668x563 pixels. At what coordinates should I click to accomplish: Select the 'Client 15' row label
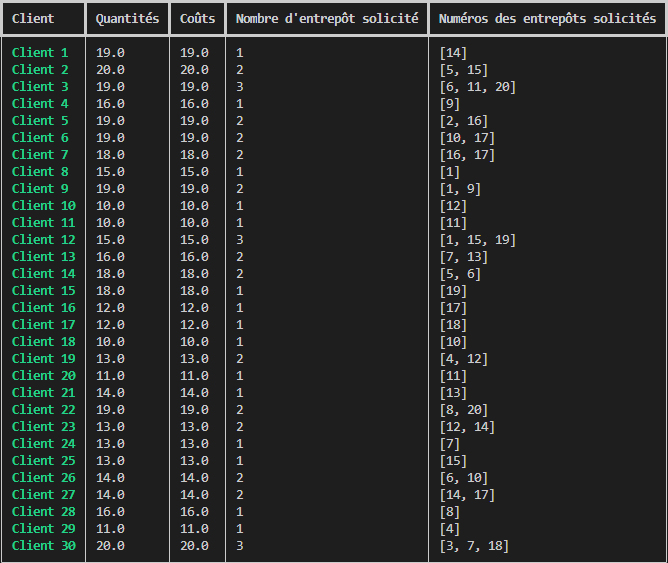click(x=43, y=290)
